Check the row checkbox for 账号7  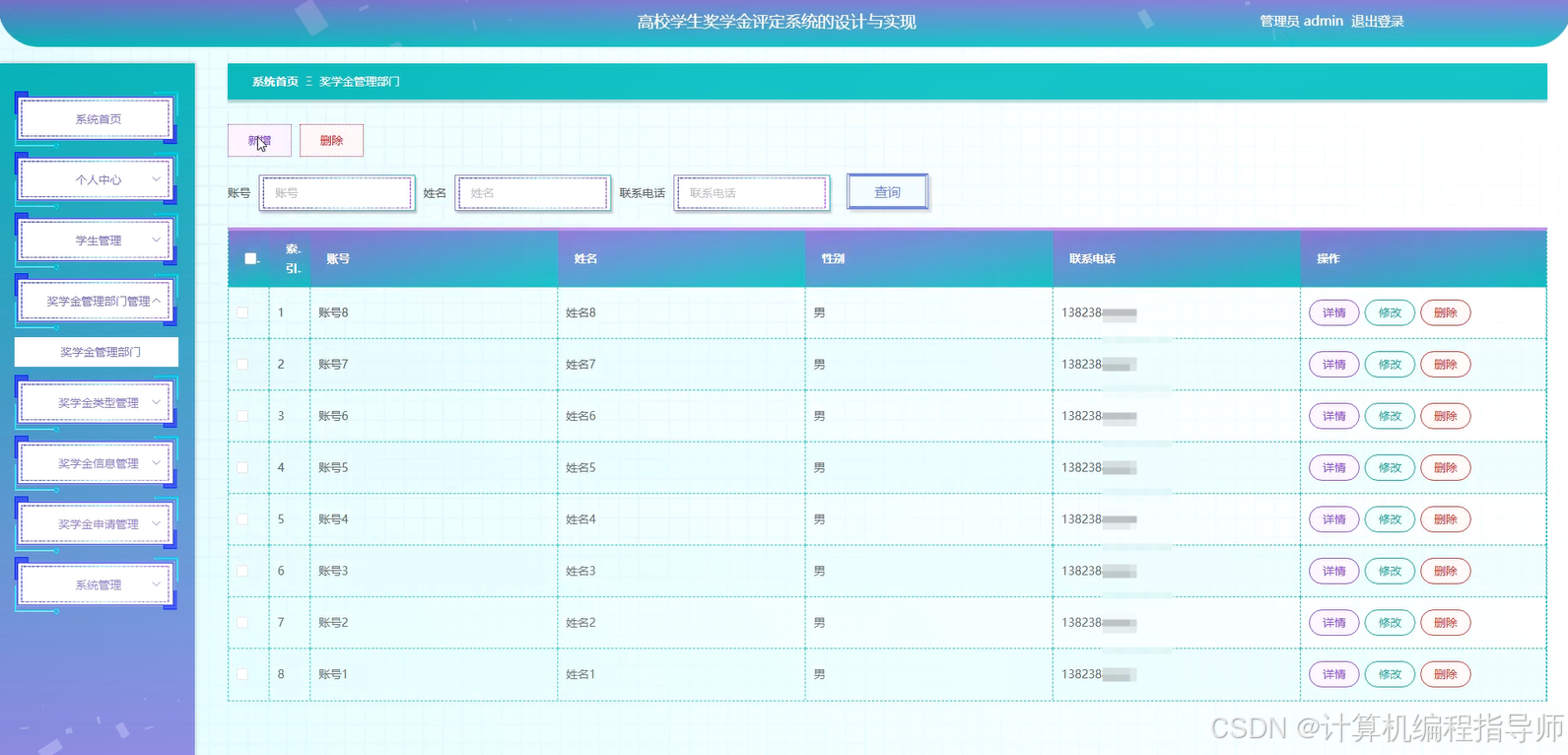point(242,365)
